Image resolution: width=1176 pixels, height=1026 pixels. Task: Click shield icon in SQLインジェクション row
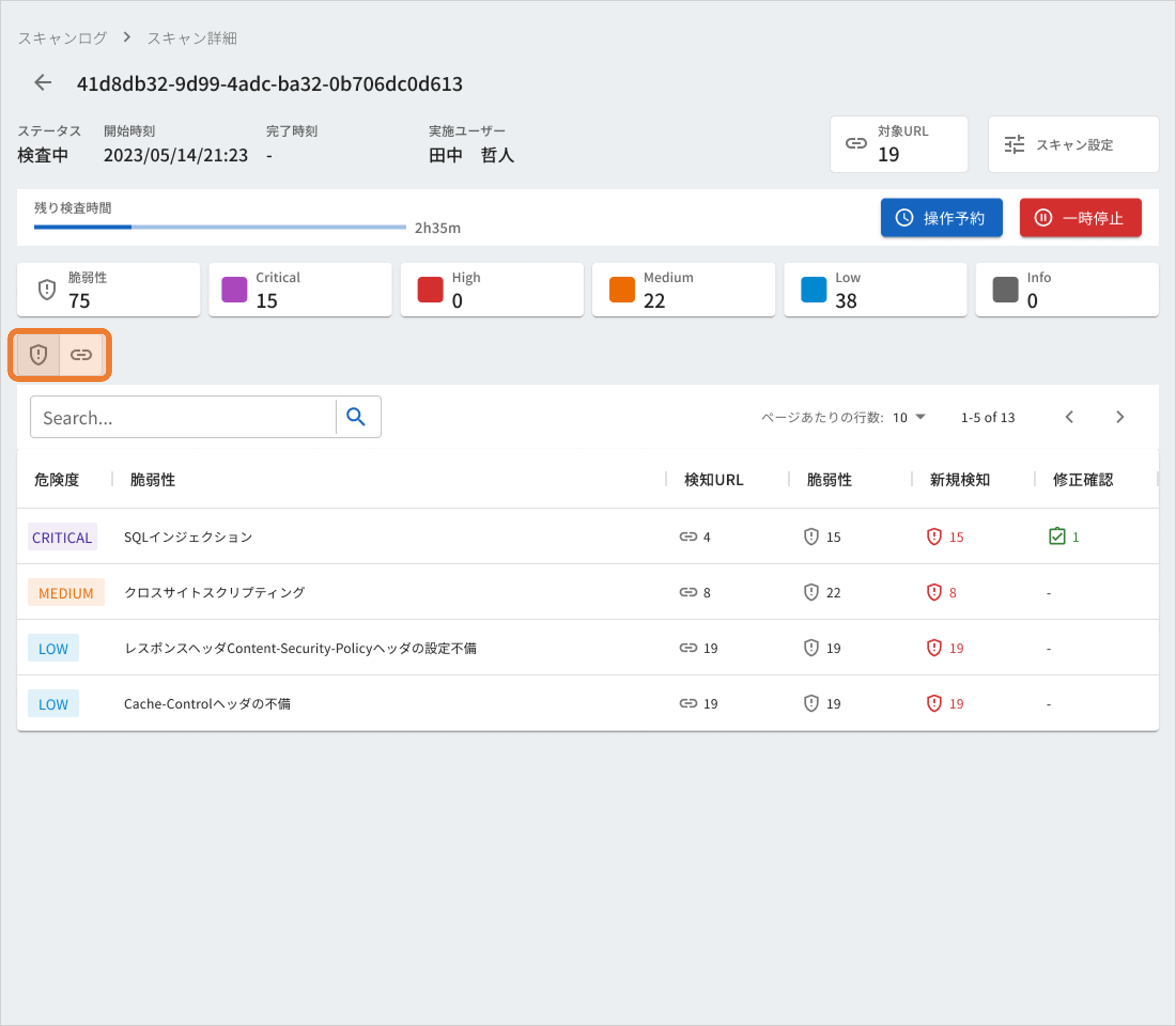coord(811,536)
